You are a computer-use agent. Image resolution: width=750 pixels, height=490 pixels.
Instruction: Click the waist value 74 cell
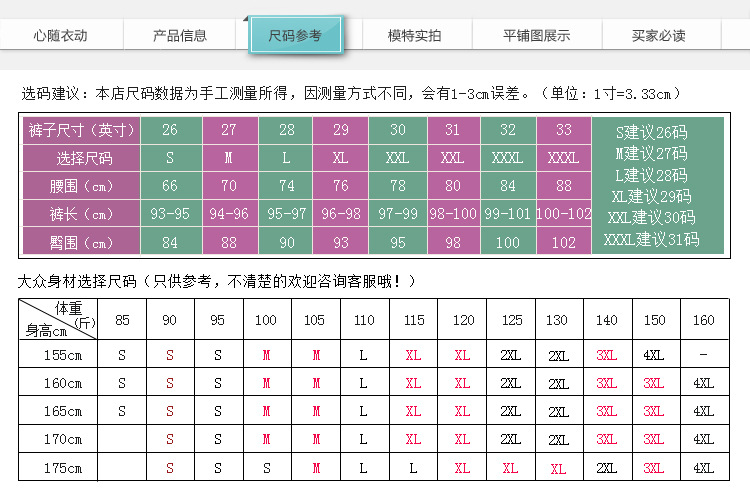coord(286,186)
